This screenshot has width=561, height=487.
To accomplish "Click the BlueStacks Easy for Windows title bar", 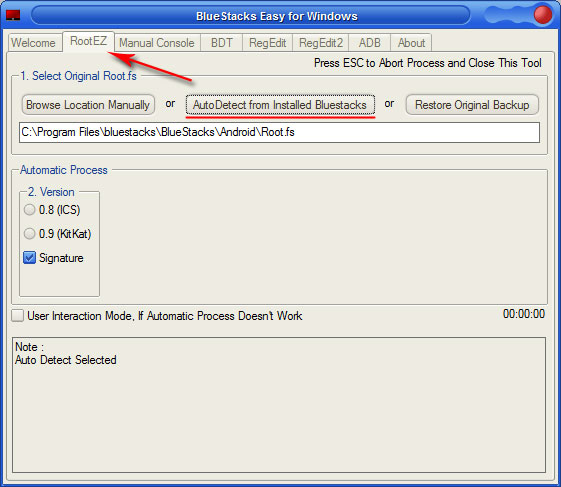I will 277,16.
